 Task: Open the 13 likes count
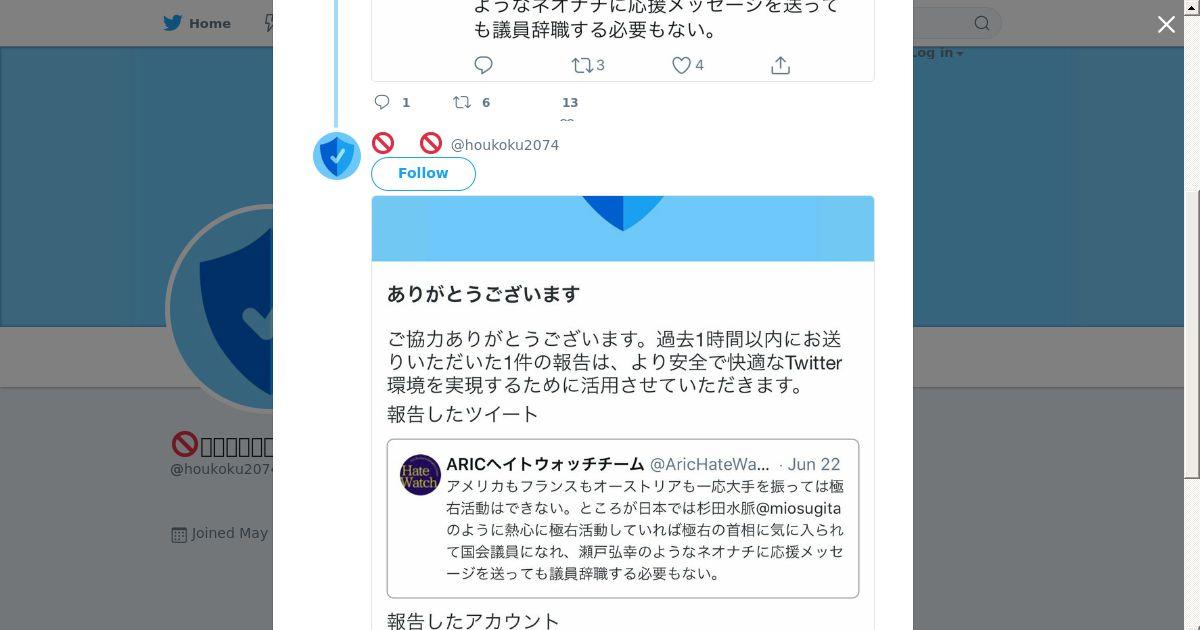click(x=570, y=102)
